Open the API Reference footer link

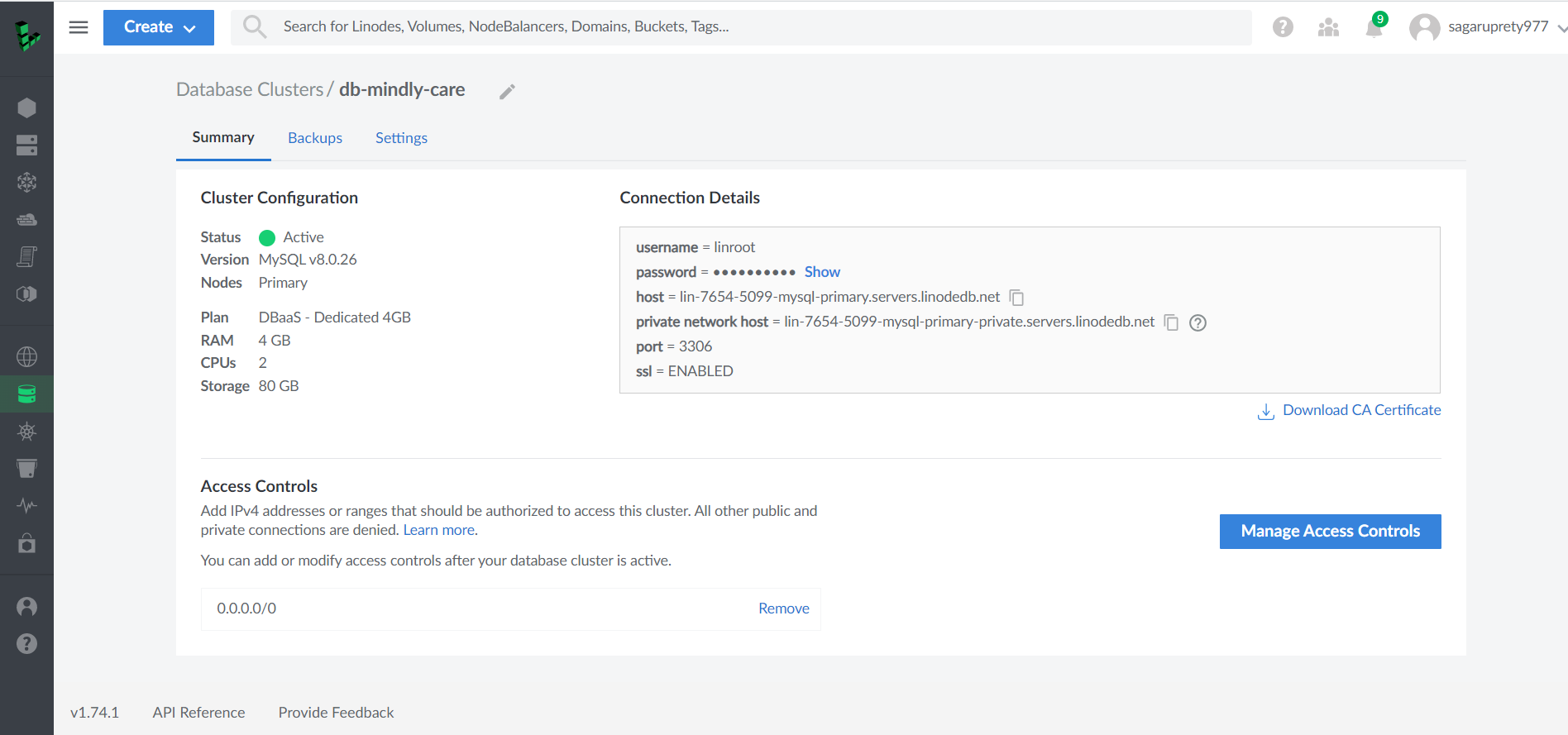[198, 713]
